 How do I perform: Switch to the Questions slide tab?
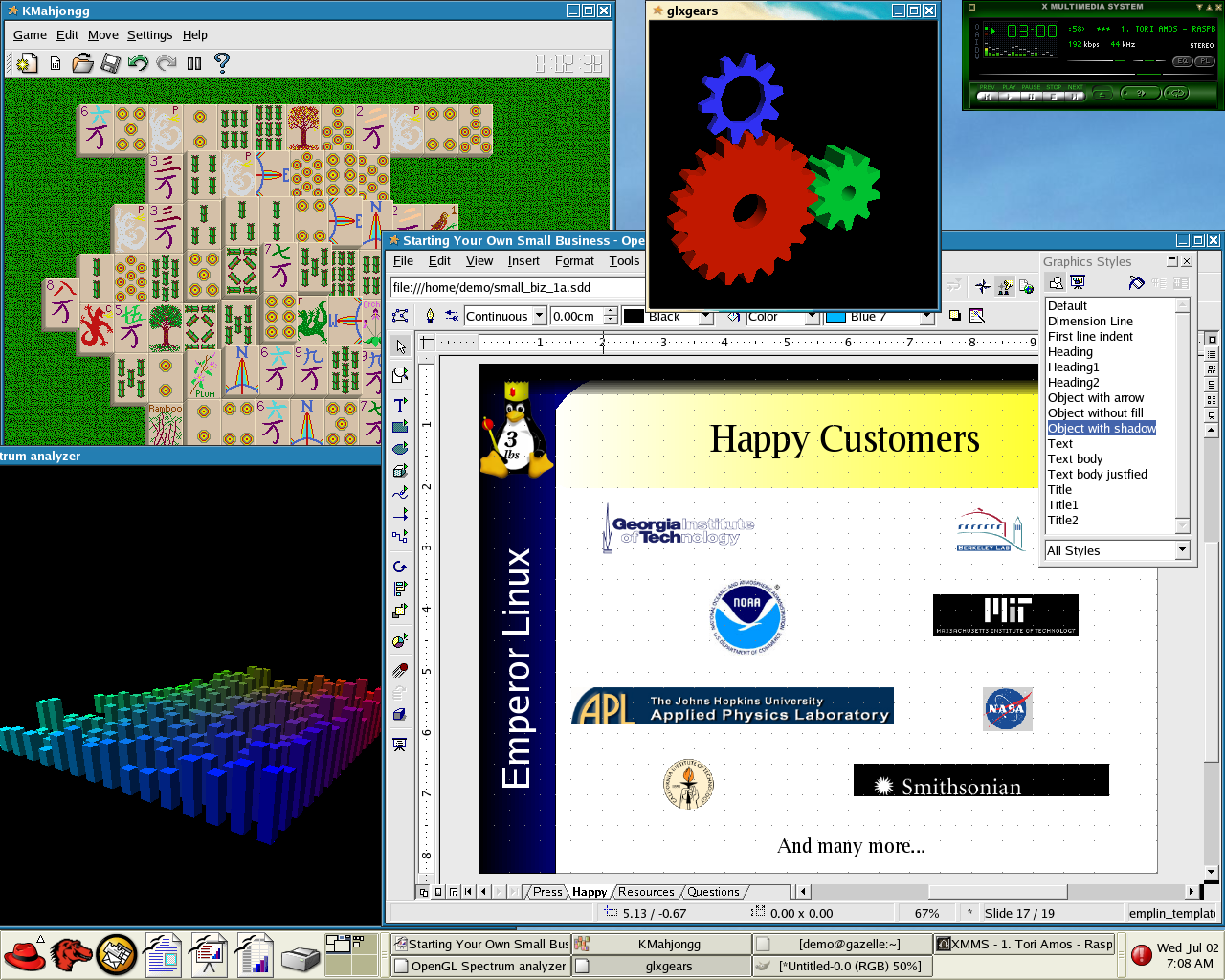click(x=713, y=892)
